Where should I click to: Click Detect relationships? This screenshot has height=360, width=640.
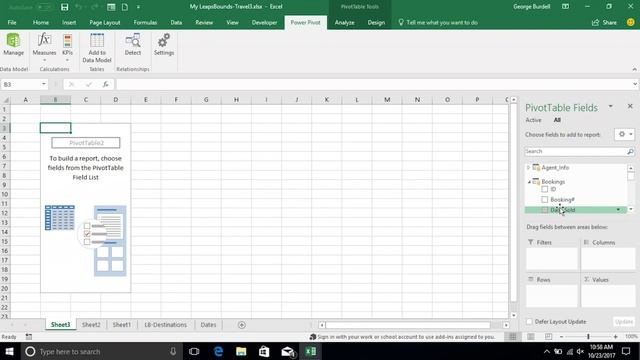click(133, 44)
